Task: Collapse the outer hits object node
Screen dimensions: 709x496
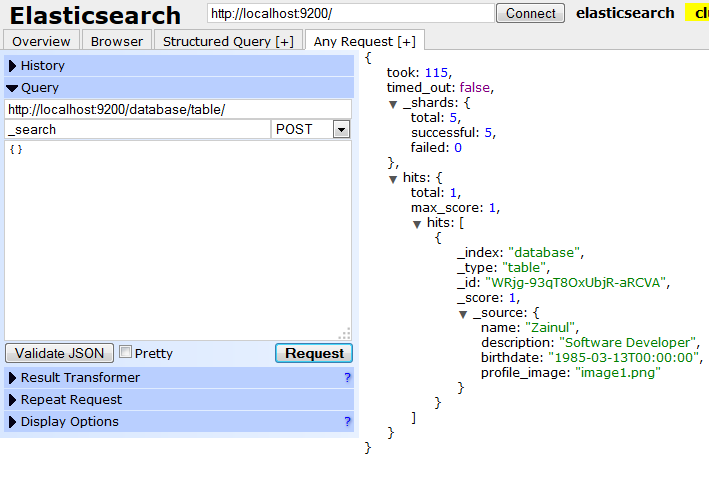Action: click(393, 179)
